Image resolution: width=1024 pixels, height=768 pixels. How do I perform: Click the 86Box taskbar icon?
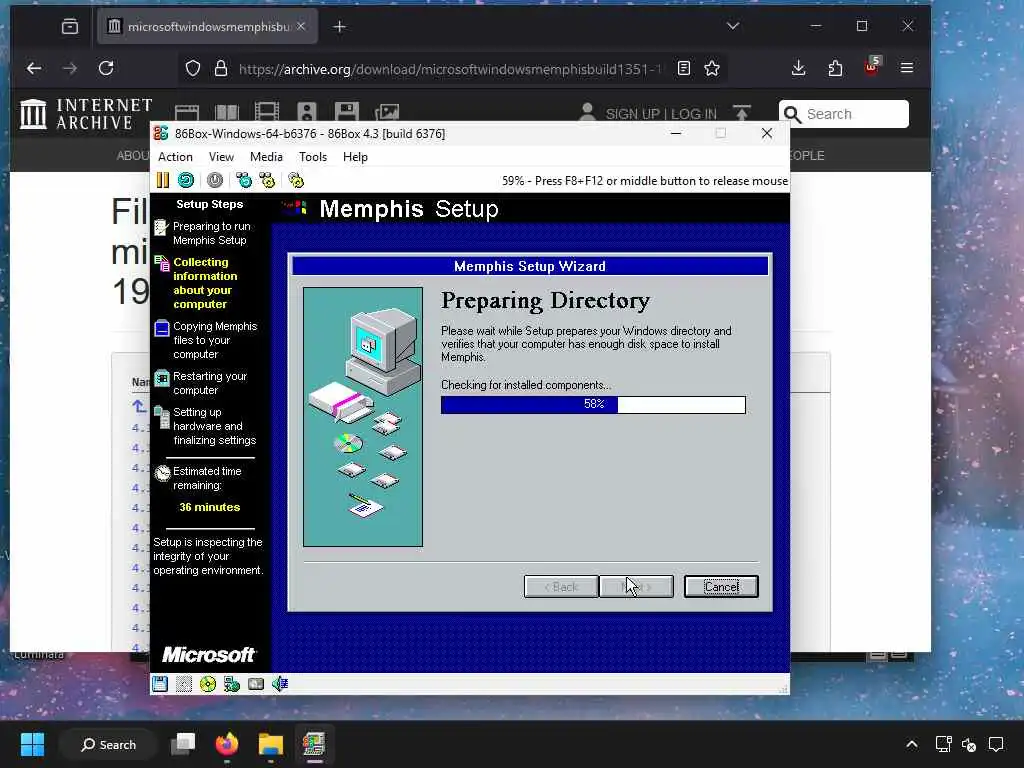point(314,744)
